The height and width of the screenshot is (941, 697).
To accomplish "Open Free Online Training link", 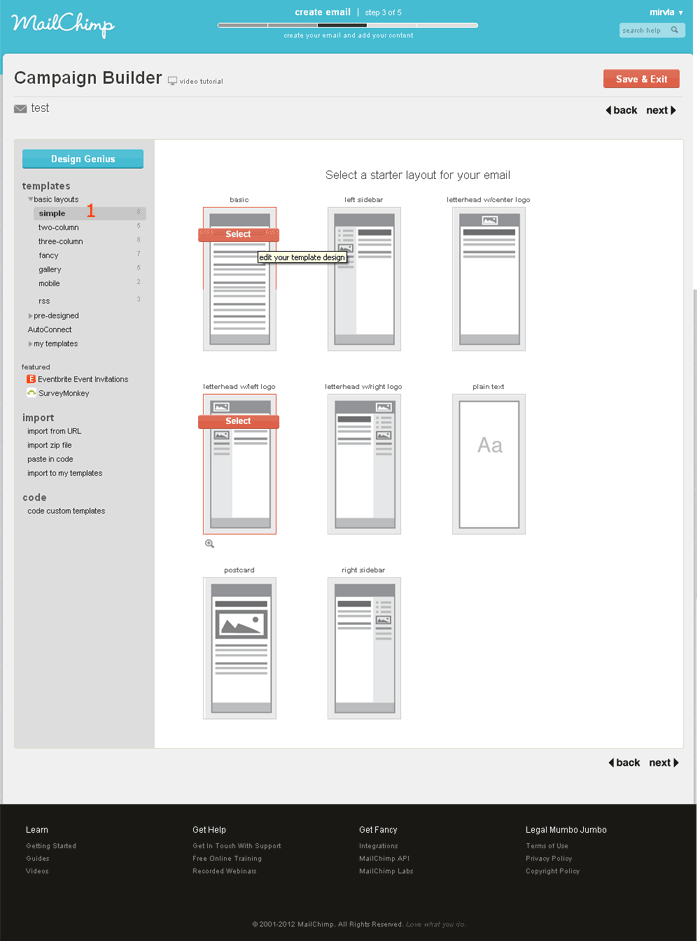I will click(x=227, y=858).
